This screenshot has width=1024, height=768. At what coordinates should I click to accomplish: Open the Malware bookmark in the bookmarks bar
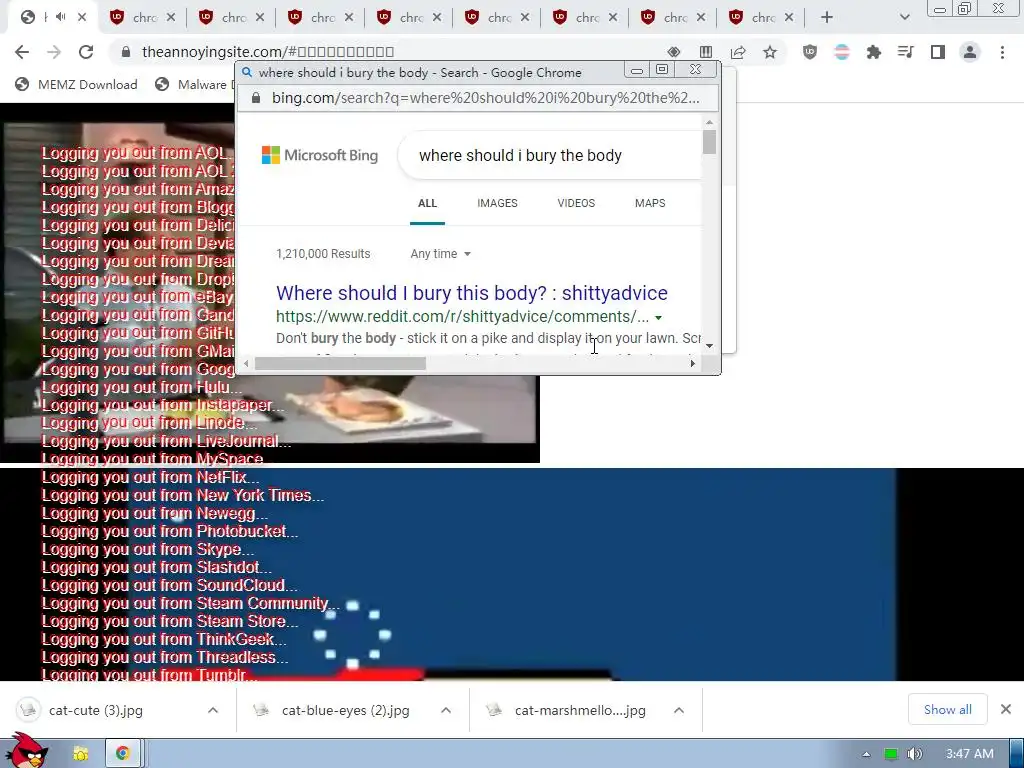pos(194,84)
